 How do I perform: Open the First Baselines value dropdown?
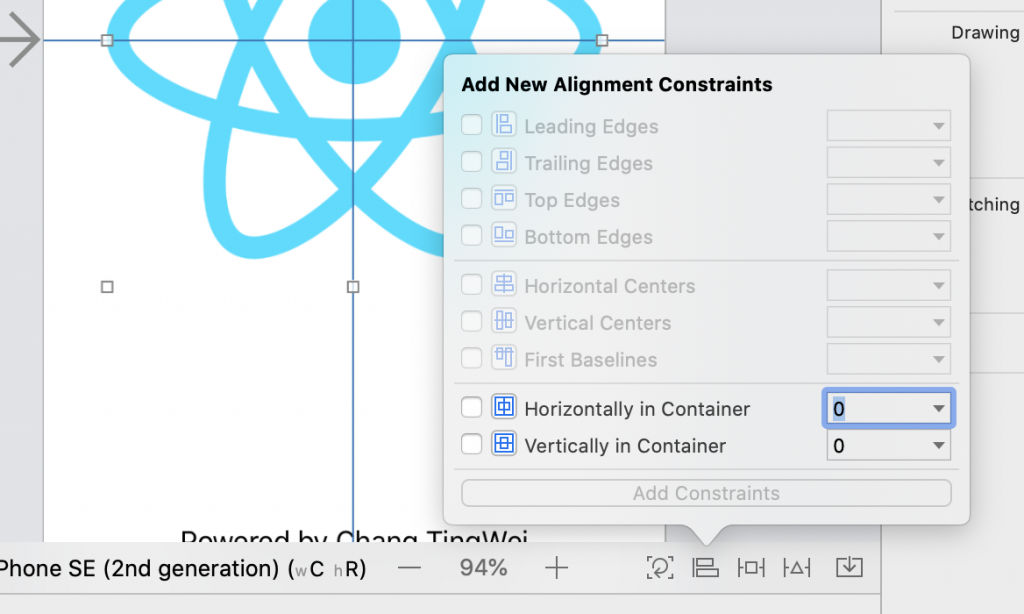(889, 359)
